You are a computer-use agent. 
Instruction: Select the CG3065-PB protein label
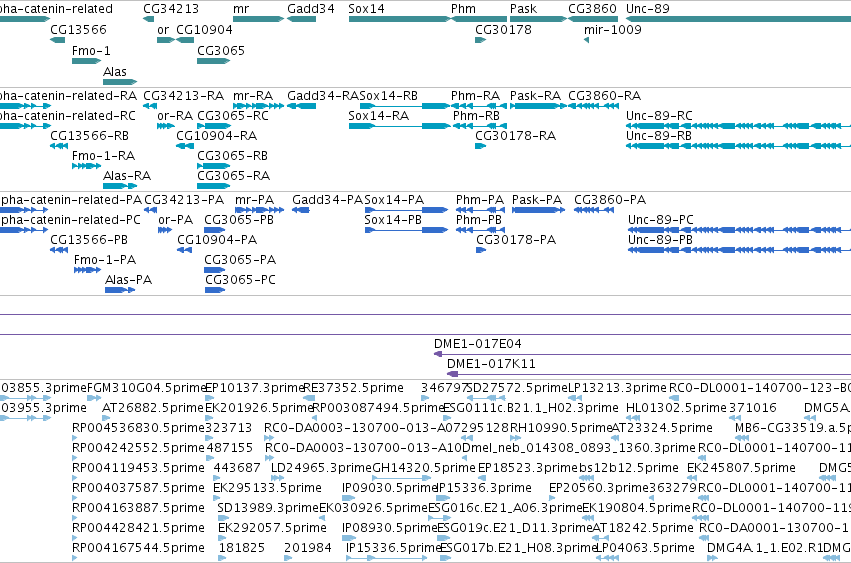pos(239,220)
